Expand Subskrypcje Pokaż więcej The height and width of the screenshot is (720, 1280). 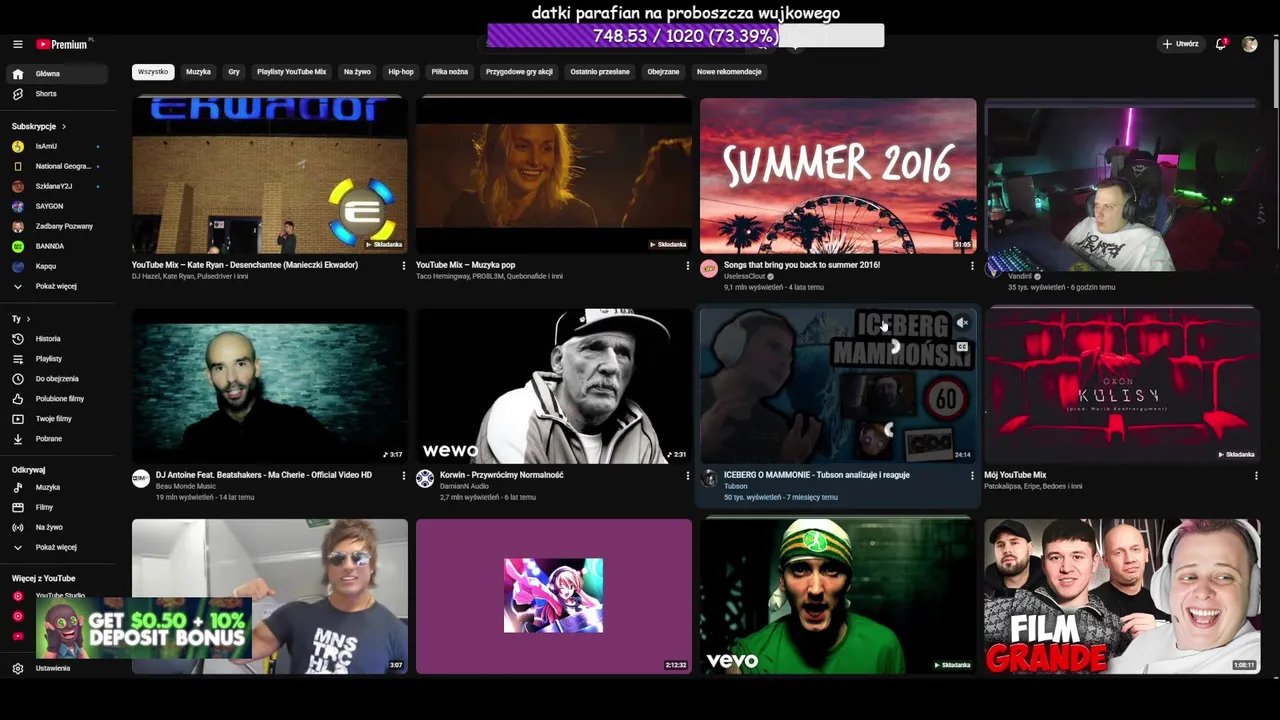56,286
